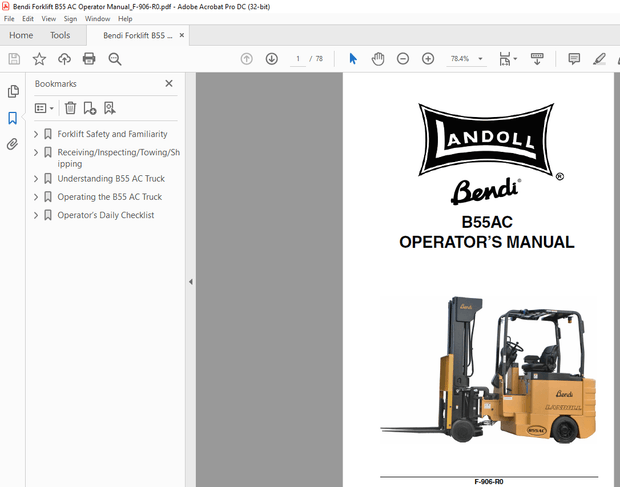Screen dimensions: 620x487
Task: Open the File menu
Action: point(9,19)
